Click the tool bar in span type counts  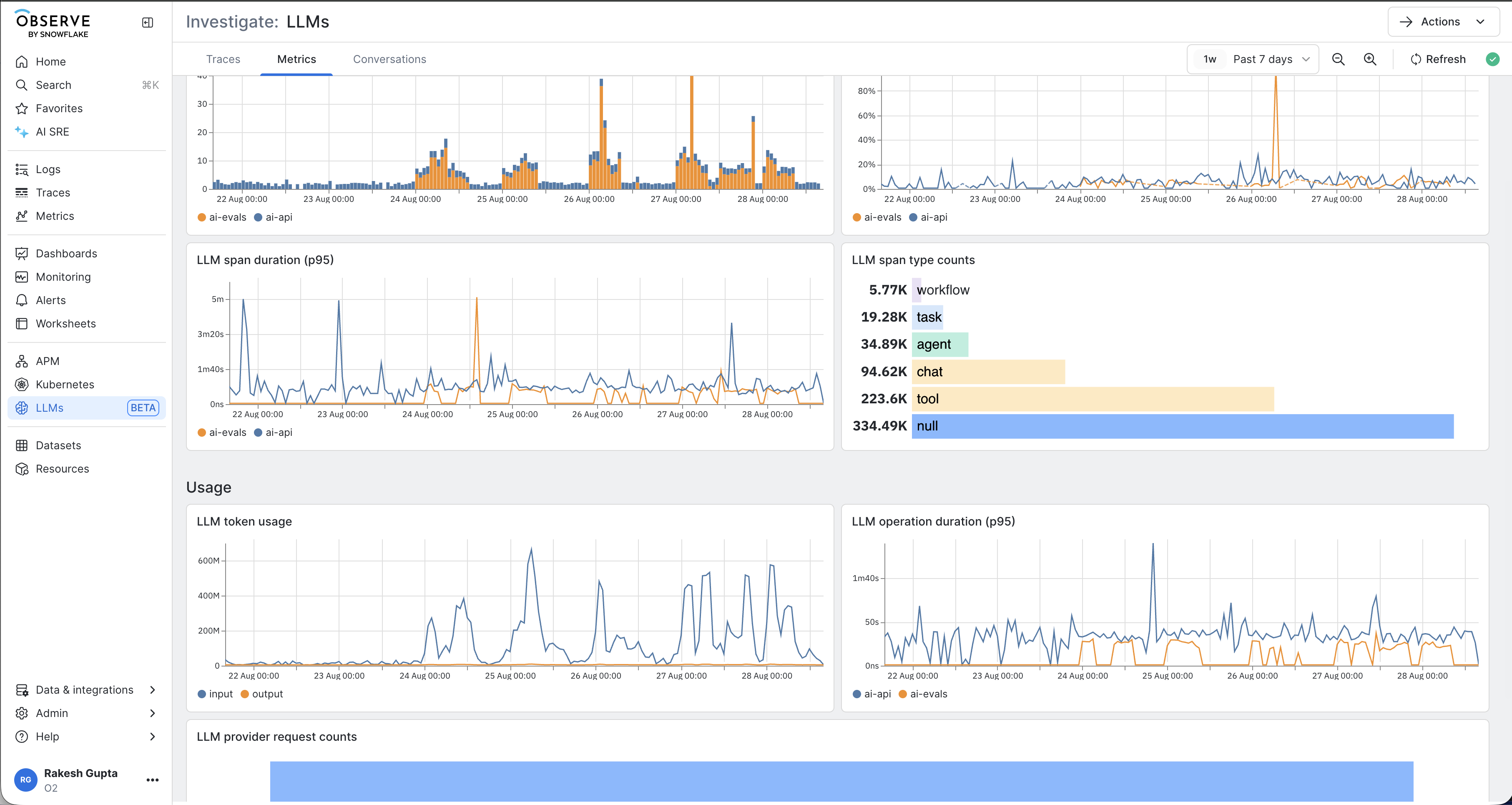pyautogui.click(x=1093, y=399)
